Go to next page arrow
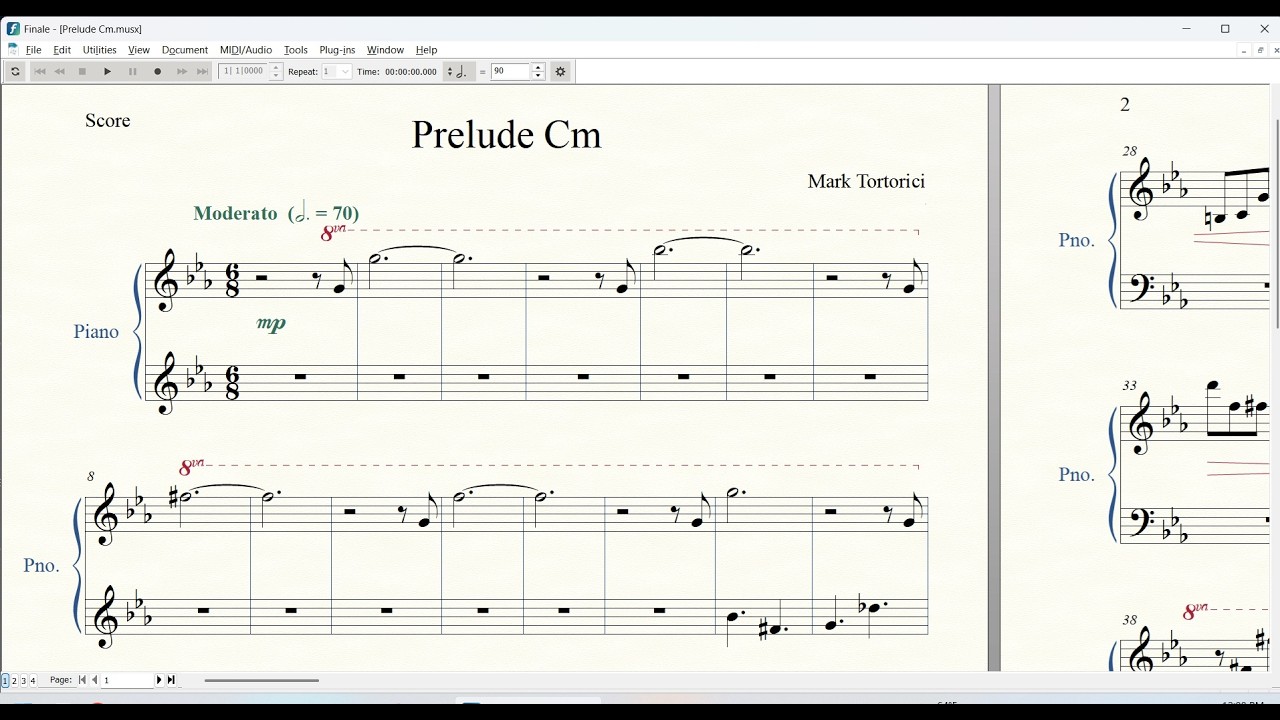 159,680
